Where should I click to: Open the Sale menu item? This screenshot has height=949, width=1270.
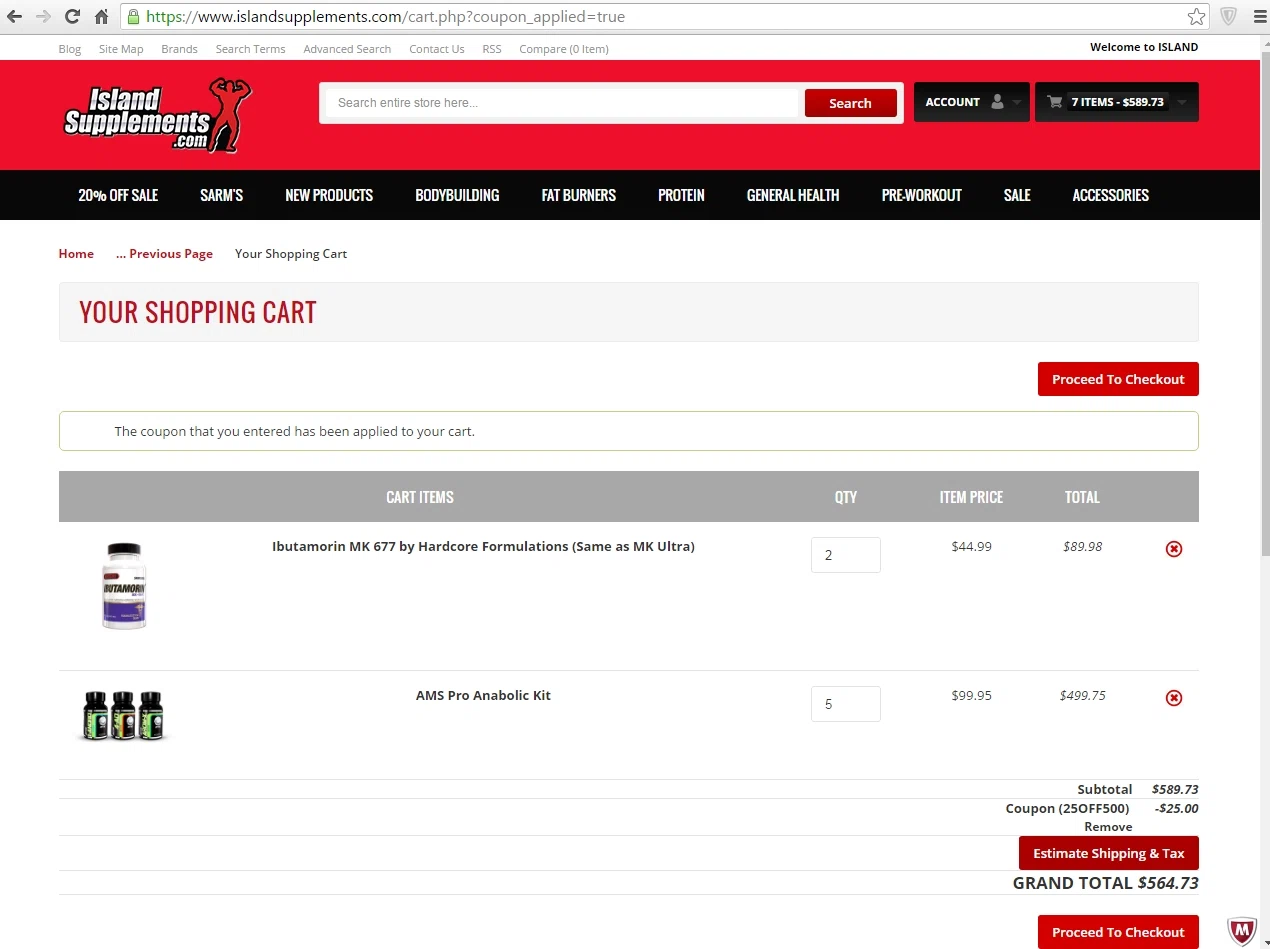coord(1017,195)
